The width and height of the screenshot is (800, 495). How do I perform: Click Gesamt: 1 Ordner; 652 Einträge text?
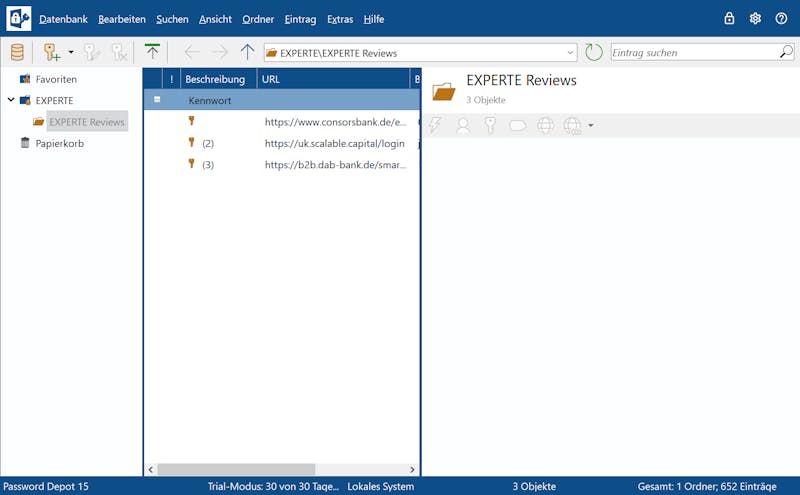[x=707, y=486]
